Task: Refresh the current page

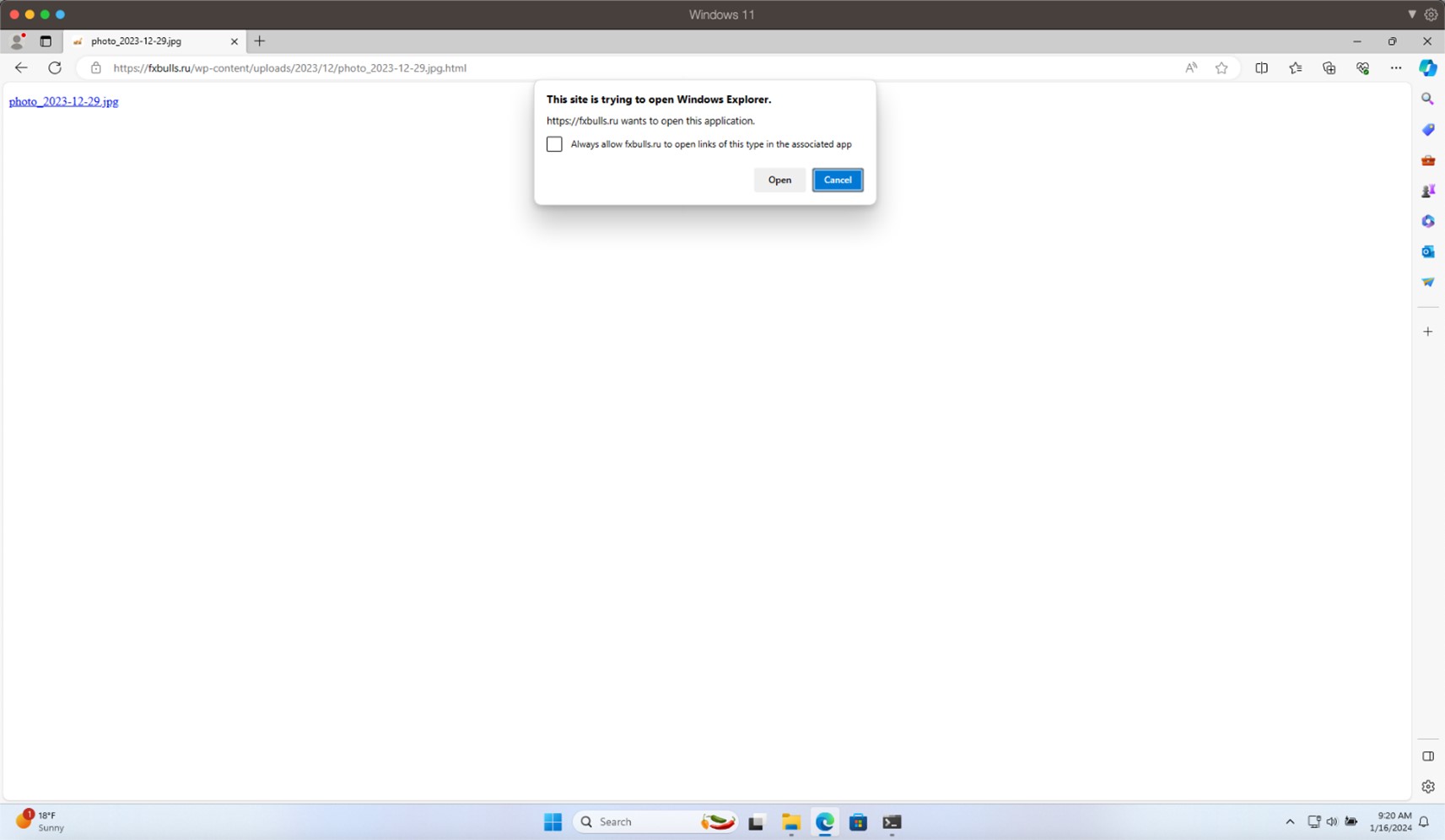Action: (x=55, y=67)
